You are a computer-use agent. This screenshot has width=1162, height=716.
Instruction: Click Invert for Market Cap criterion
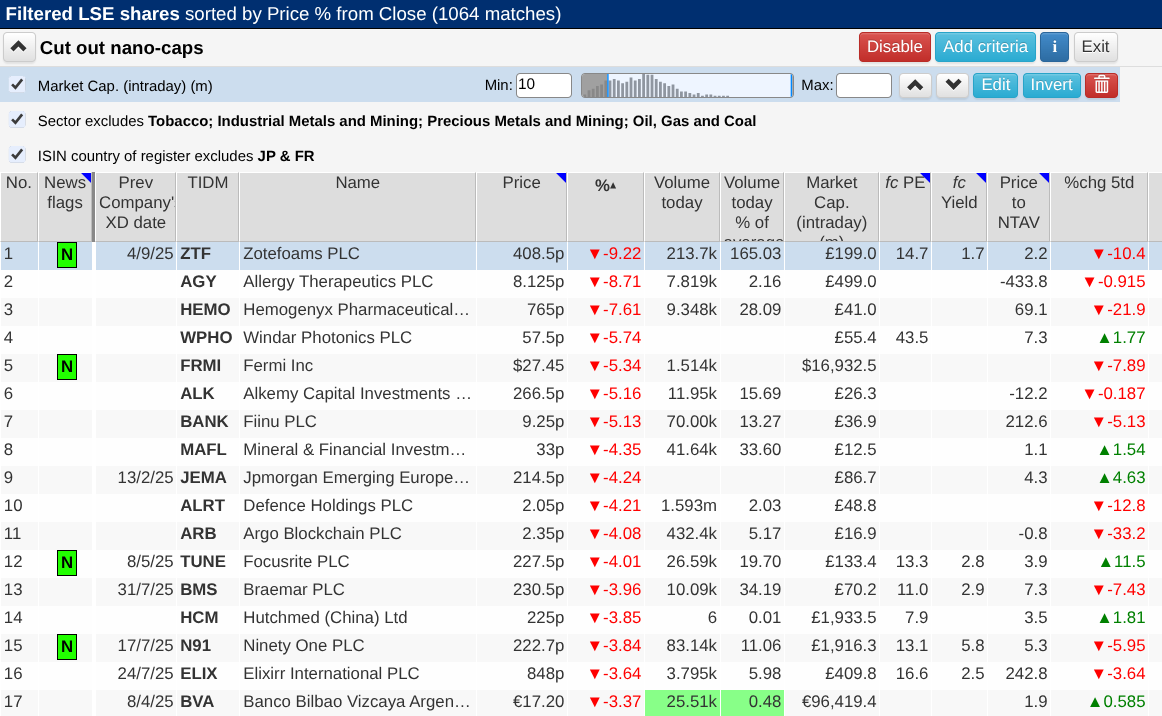coord(1051,85)
